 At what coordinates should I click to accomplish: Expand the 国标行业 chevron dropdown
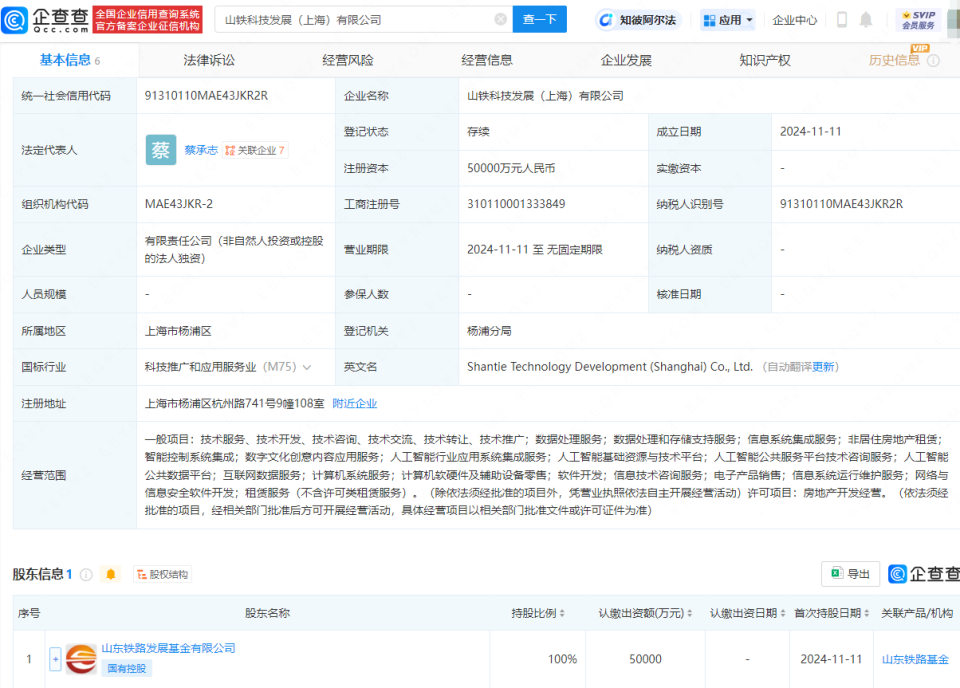[307, 367]
